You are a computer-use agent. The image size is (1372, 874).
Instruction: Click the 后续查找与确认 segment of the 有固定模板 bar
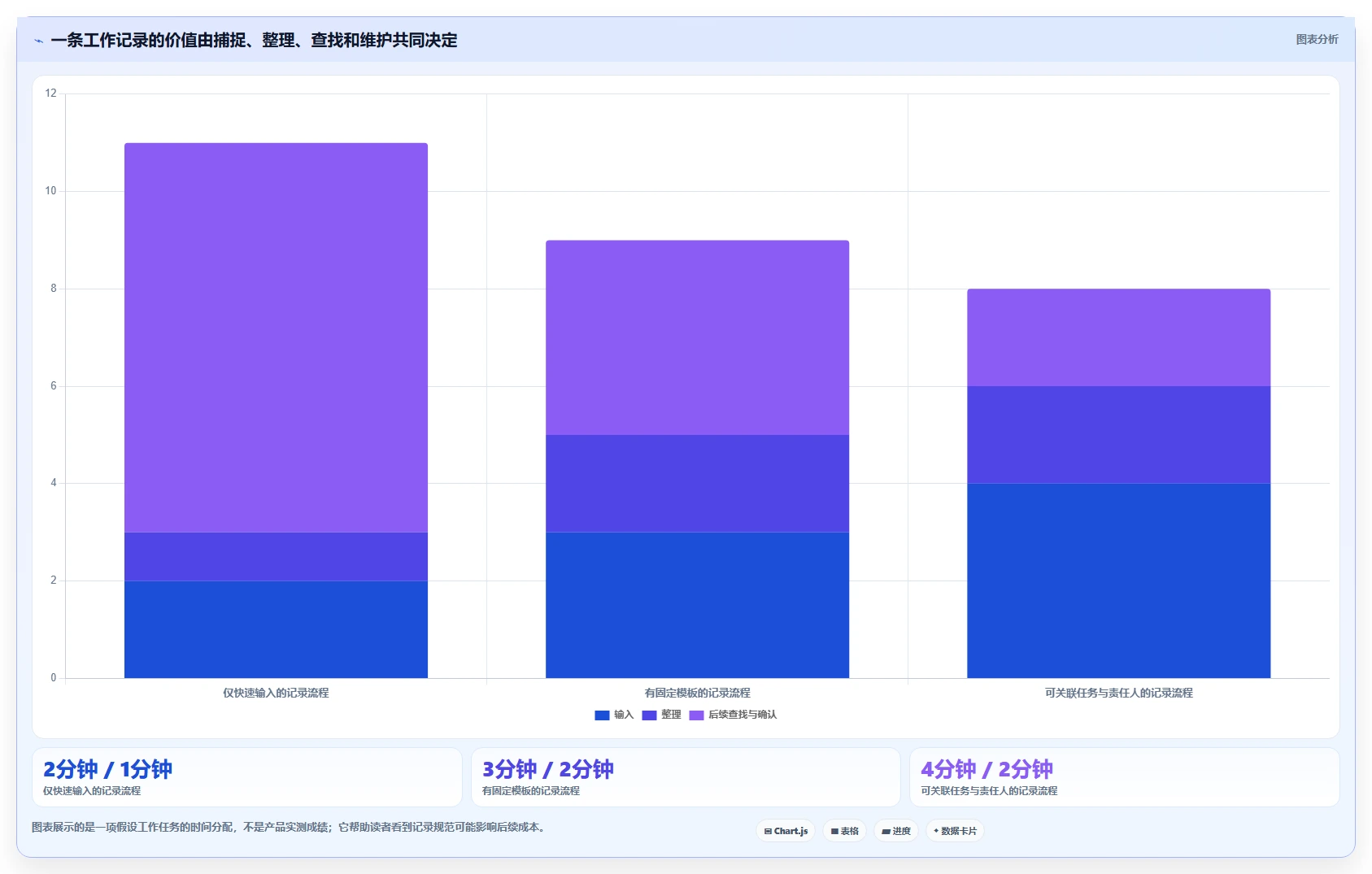pos(697,337)
